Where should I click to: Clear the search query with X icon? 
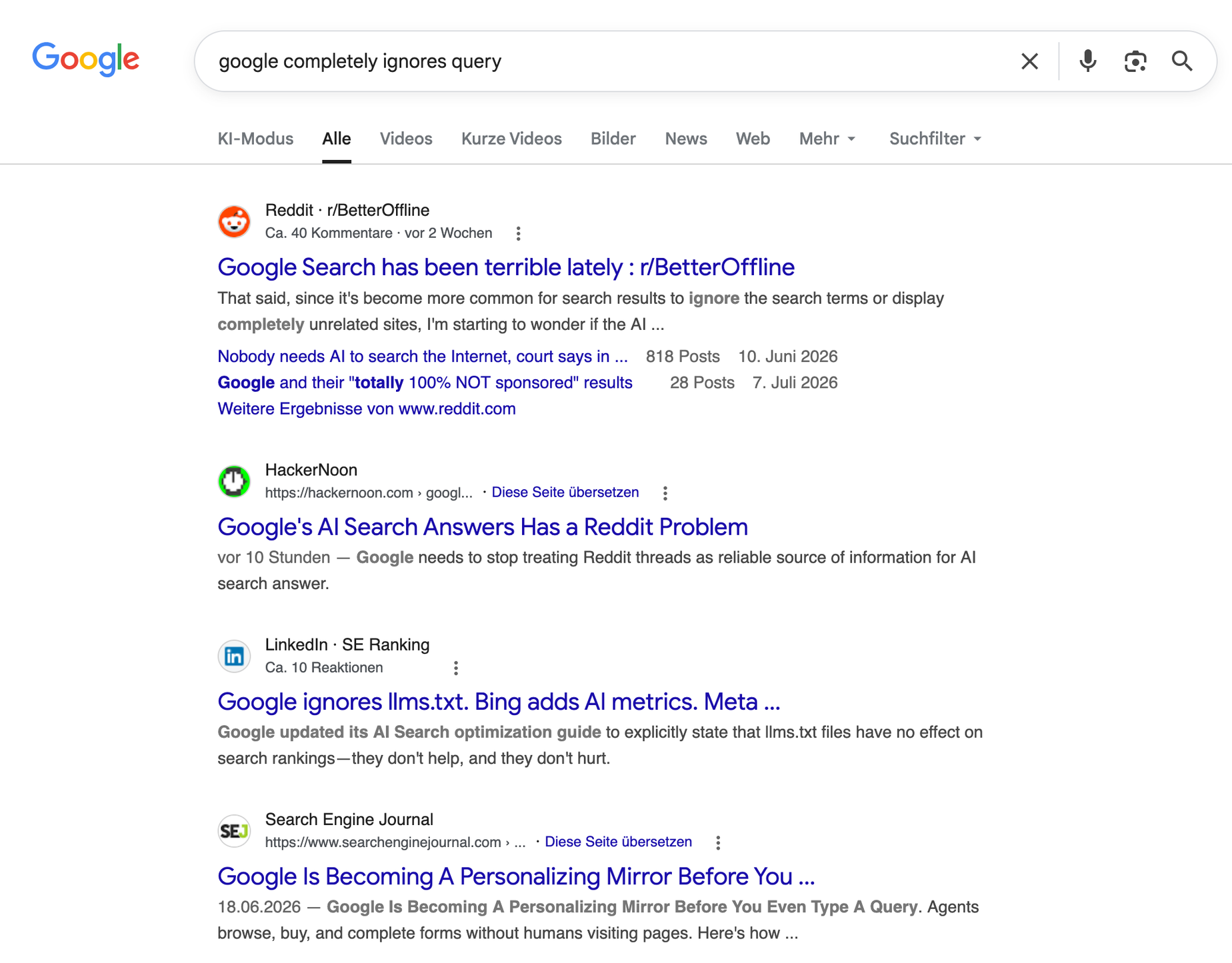coord(1029,61)
